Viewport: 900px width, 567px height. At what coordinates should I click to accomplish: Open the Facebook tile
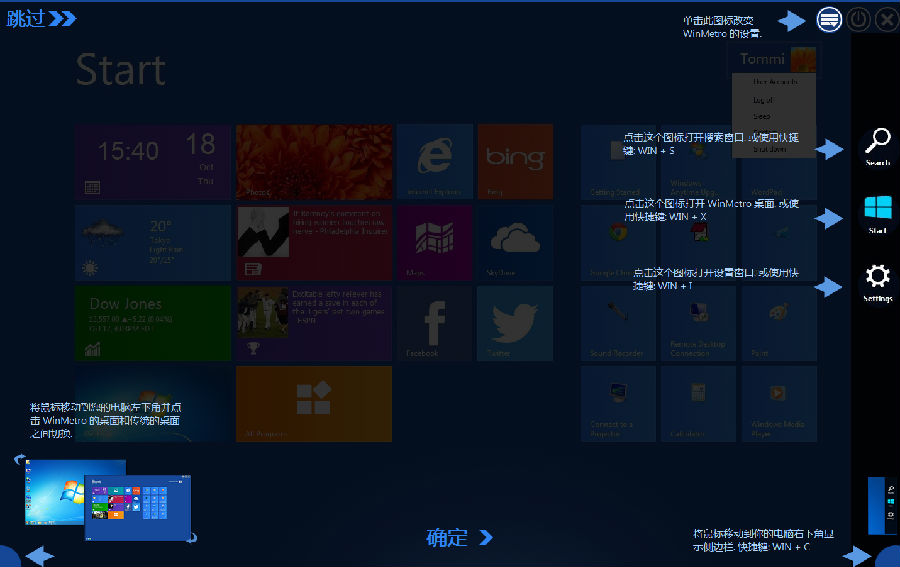[x=434, y=323]
